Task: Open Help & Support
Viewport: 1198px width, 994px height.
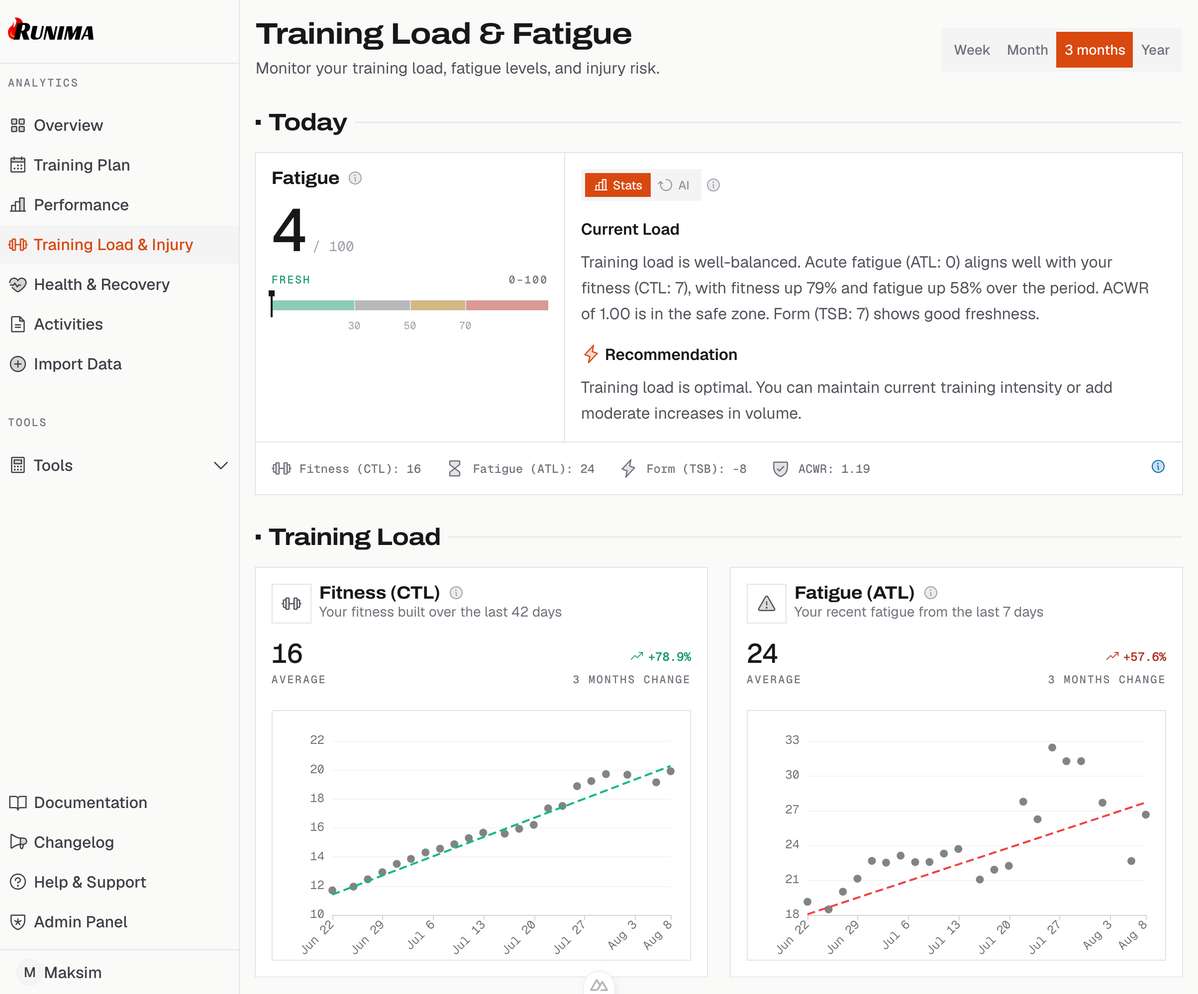Action: 119,882
